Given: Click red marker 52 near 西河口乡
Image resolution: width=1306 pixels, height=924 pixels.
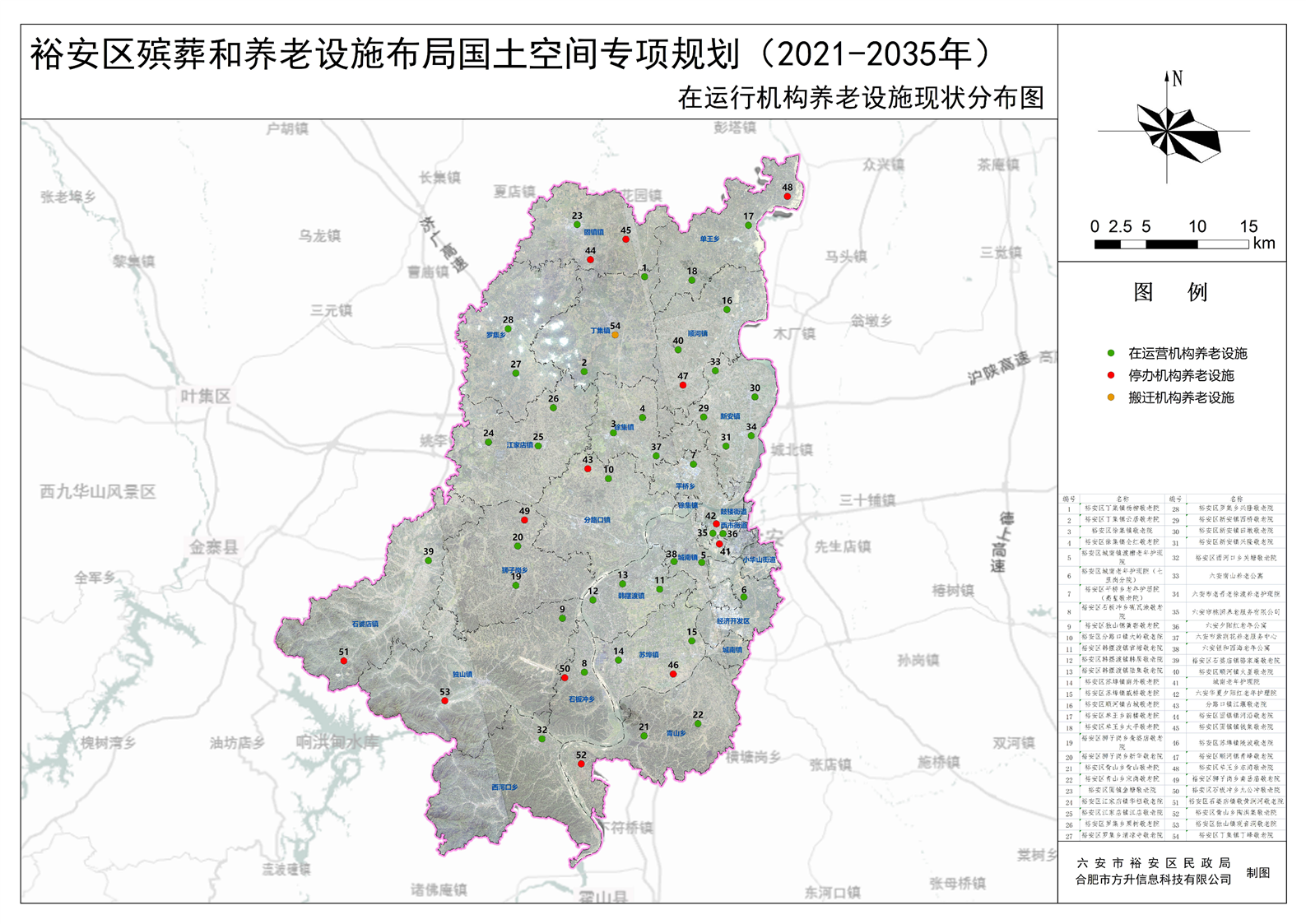Looking at the screenshot, I should click(x=581, y=764).
